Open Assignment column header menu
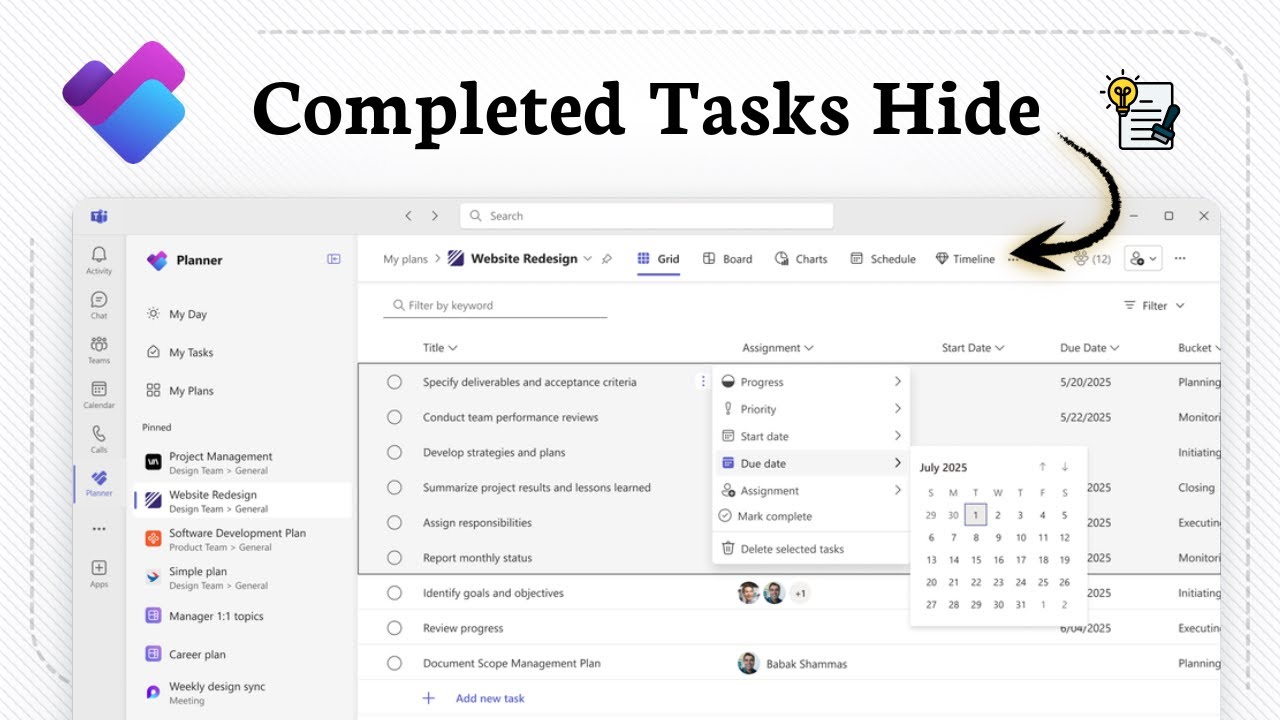 (x=778, y=348)
